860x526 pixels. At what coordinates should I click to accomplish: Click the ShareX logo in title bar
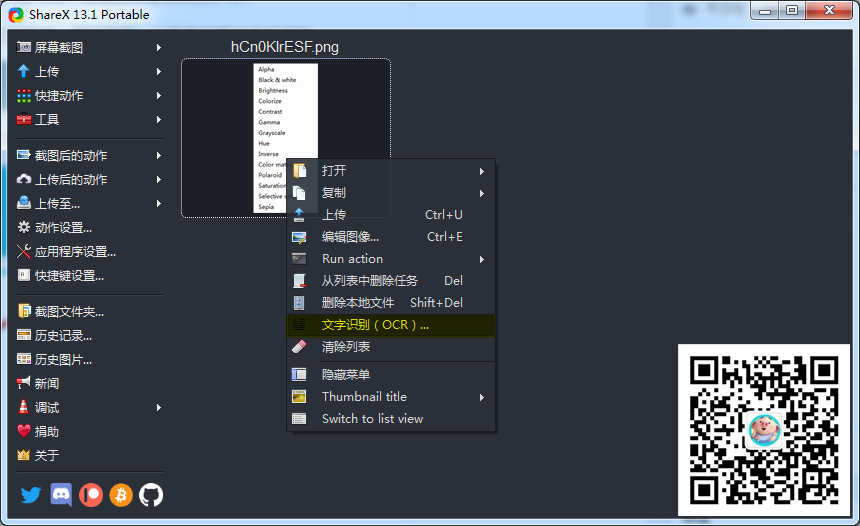click(16, 15)
